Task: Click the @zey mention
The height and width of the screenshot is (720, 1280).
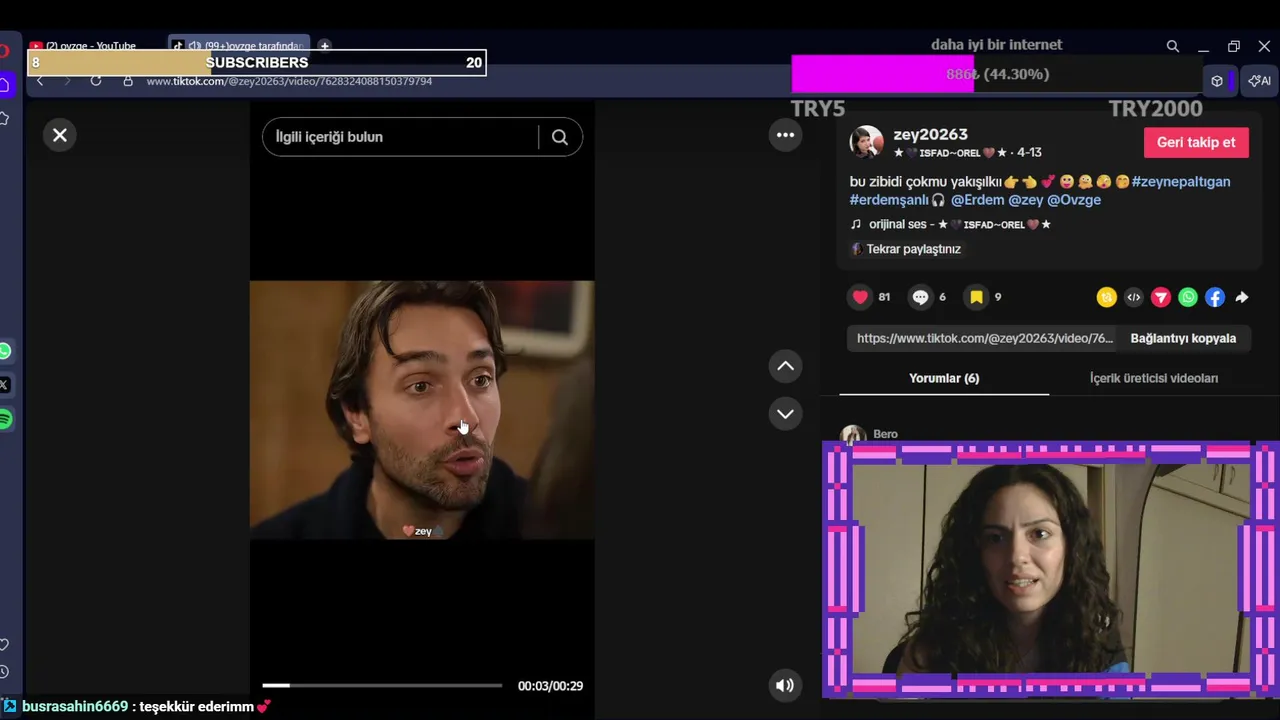Action: [x=1025, y=200]
